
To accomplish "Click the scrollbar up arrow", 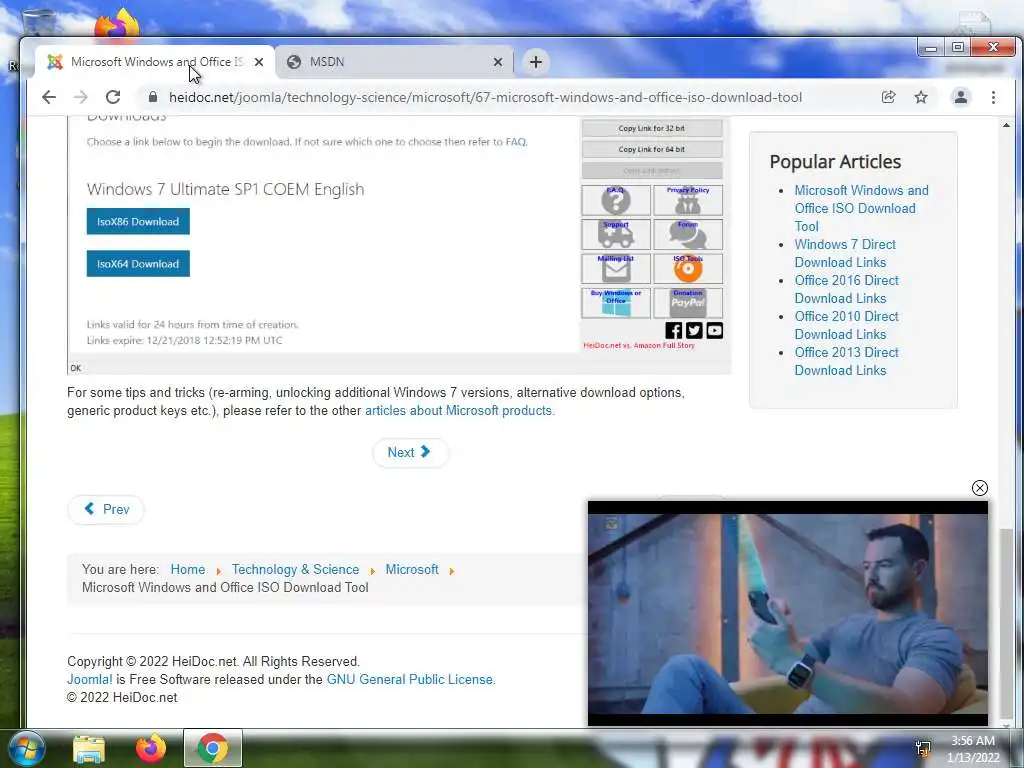I will (1006, 125).
